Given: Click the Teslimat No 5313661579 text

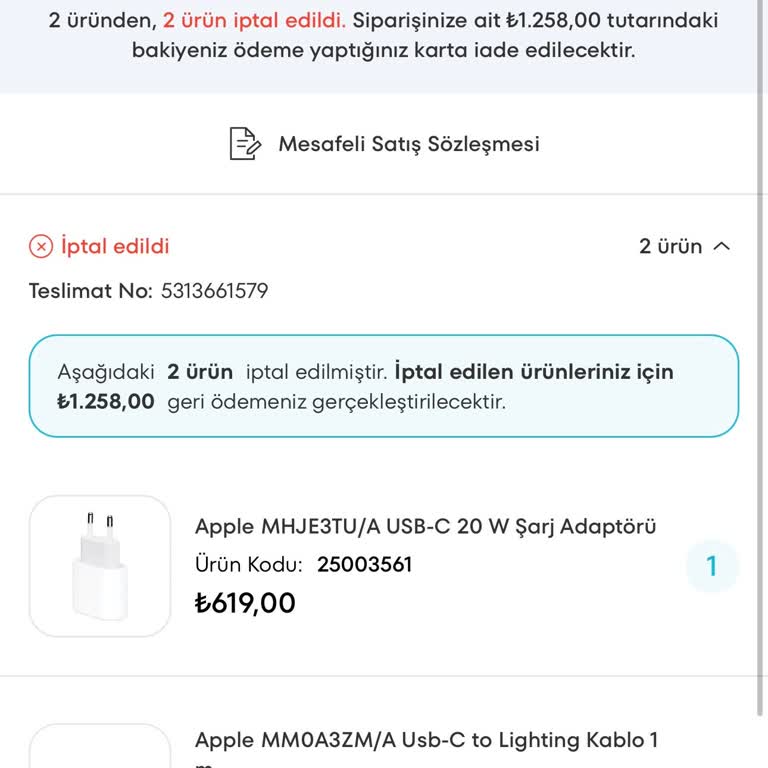Looking at the screenshot, I should (214, 291).
